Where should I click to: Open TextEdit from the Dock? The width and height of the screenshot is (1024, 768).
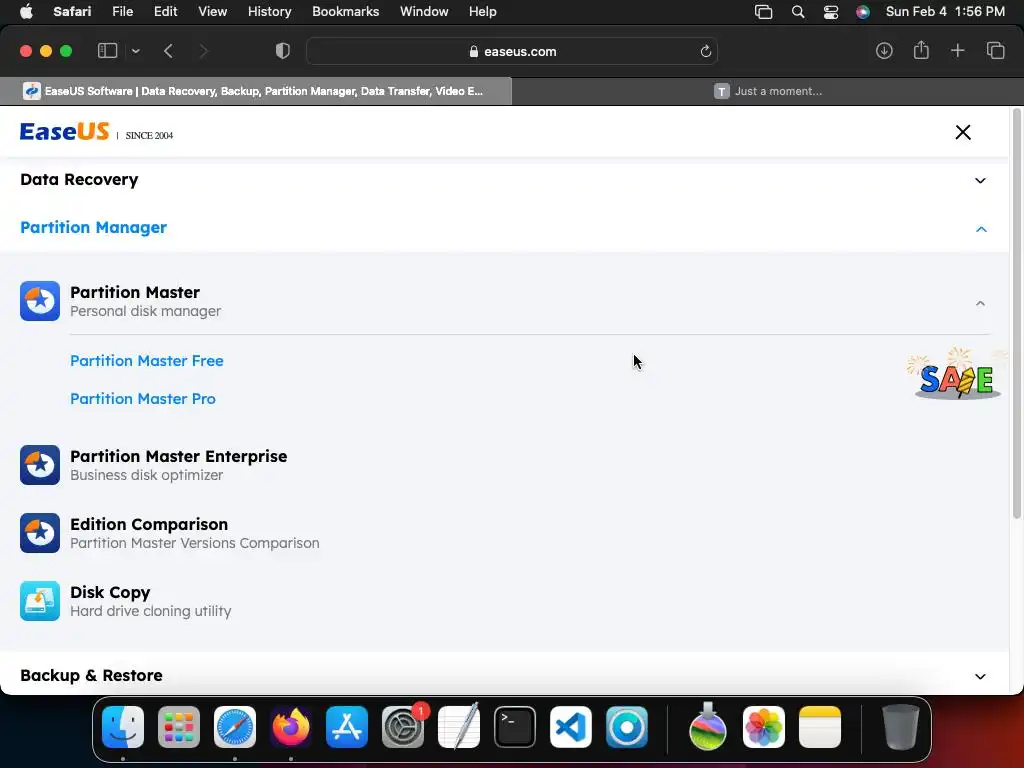458,727
